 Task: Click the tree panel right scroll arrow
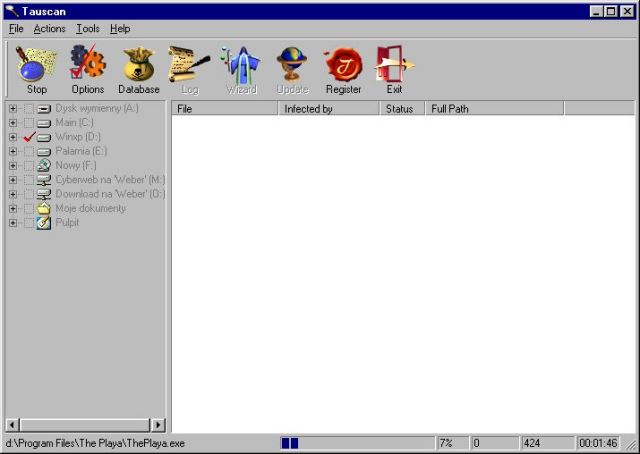click(158, 425)
